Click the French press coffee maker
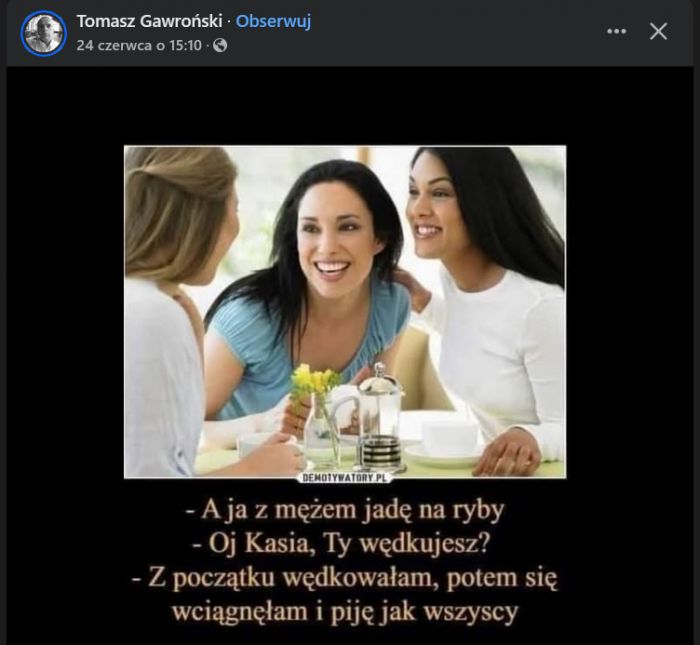This screenshot has height=645, width=700. [x=381, y=417]
